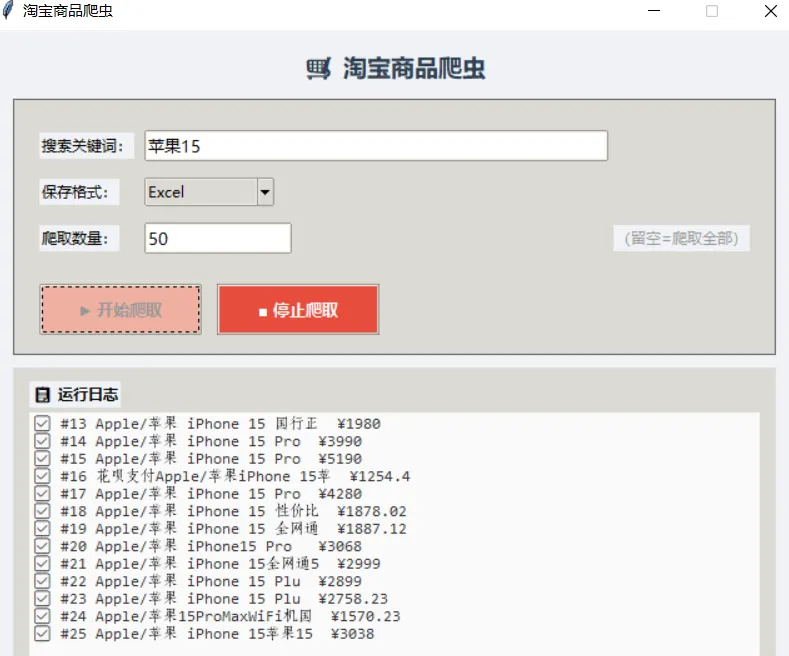Click the 爬取数量 field showing 50
The width and height of the screenshot is (789, 656).
click(x=218, y=238)
